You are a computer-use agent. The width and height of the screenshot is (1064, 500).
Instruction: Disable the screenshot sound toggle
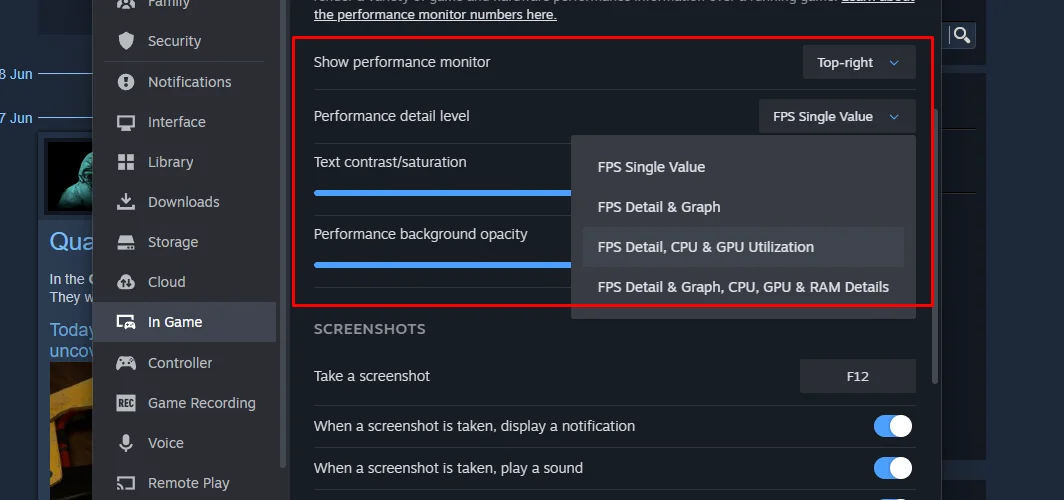pyautogui.click(x=893, y=468)
